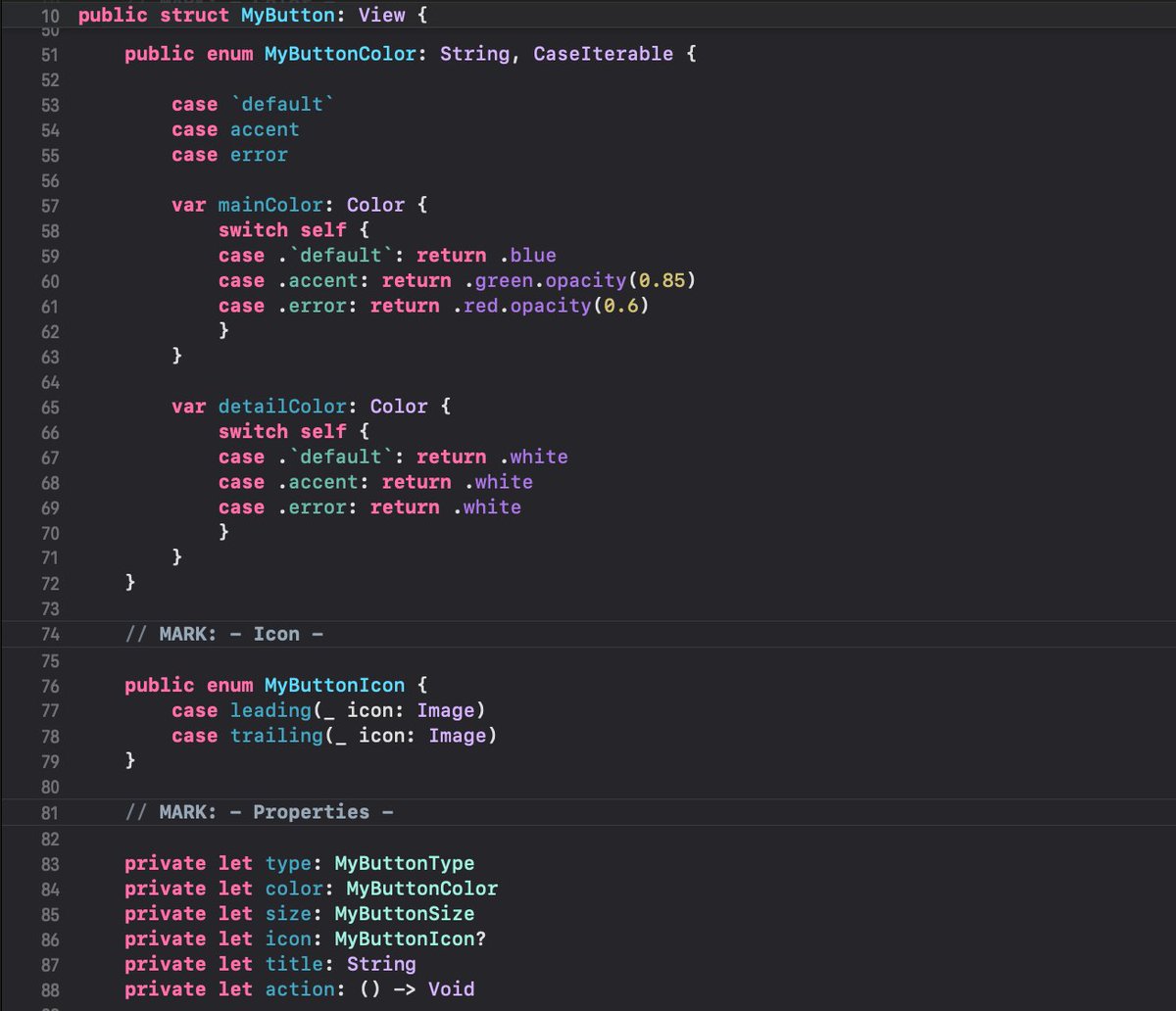Select 'MyButtonColor' on the enum declaration line 51
Image resolution: width=1176 pixels, height=1011 pixels.
click(341, 54)
